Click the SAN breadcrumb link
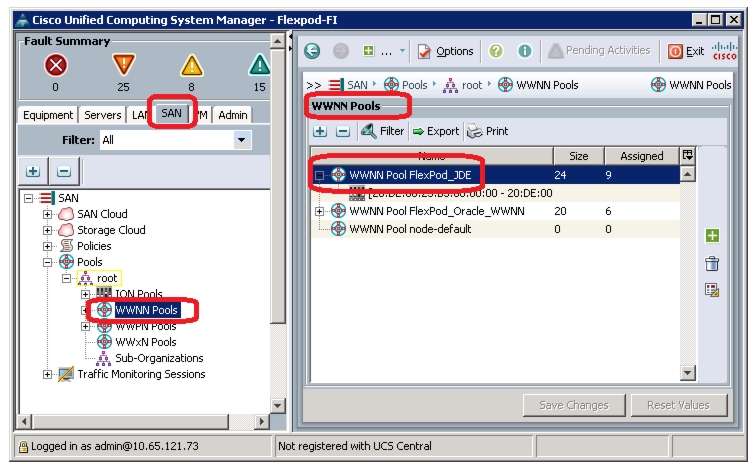The image size is (753, 464). [357, 85]
